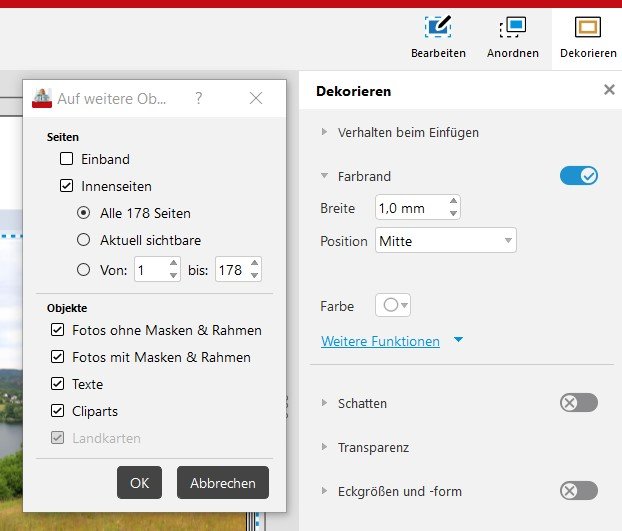Screen dimensions: 622x531
Task: Uncheck Fotos mit Masken & Rahmen
Action: point(58,357)
